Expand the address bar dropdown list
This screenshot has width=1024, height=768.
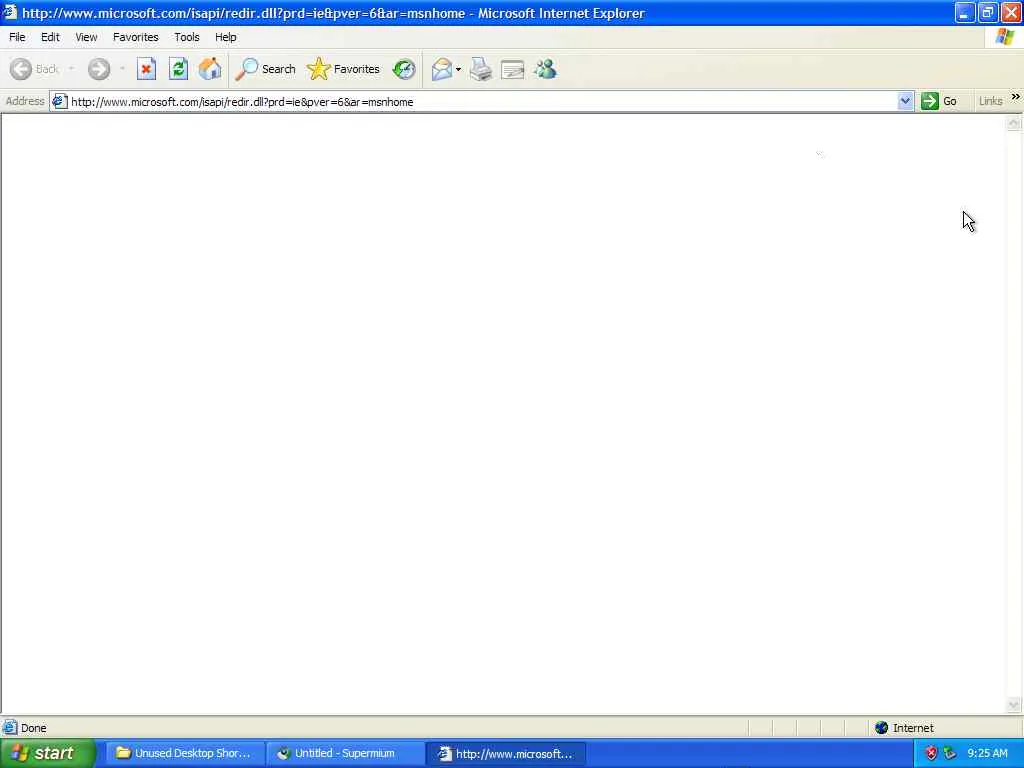[x=905, y=101]
